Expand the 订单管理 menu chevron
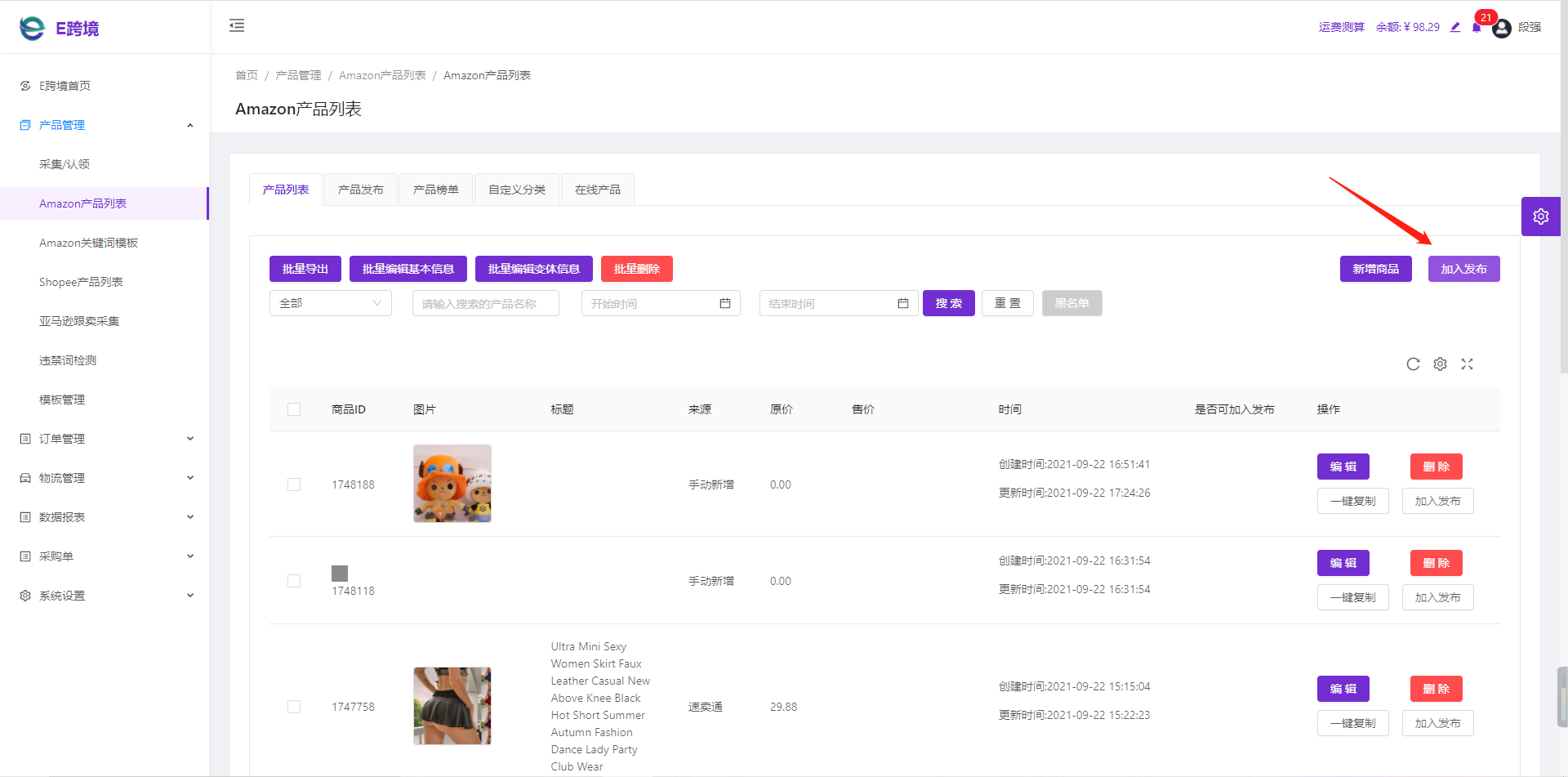The width and height of the screenshot is (1568, 777). pos(190,439)
